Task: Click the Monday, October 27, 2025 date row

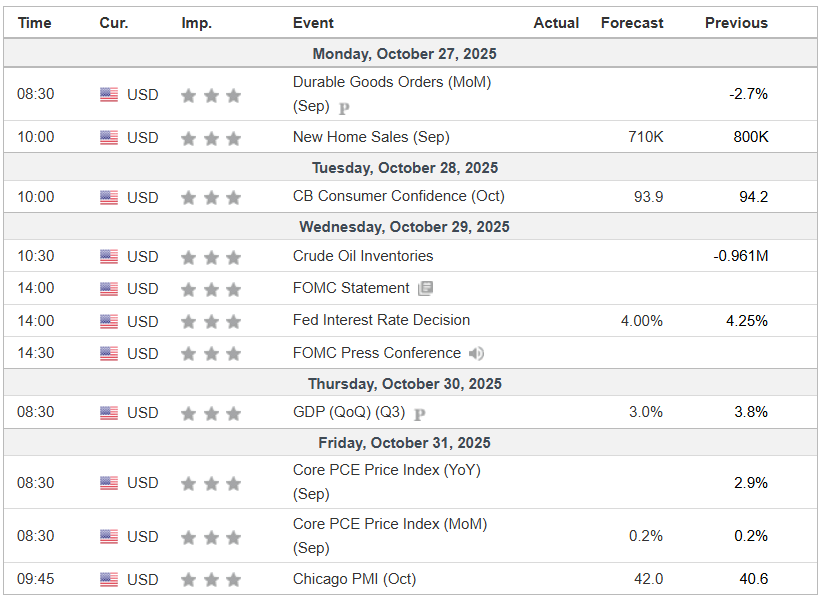Action: tap(404, 54)
